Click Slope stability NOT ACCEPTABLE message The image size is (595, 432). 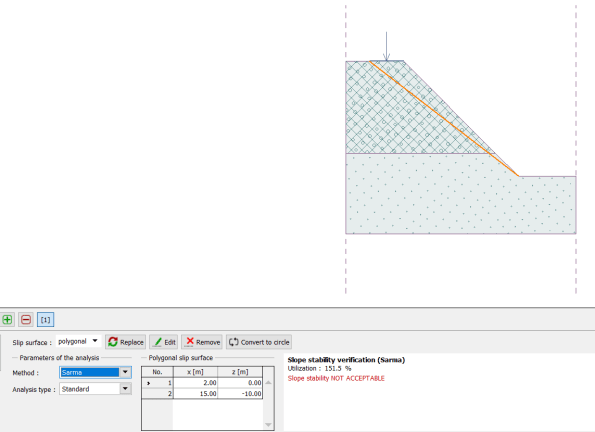point(336,378)
